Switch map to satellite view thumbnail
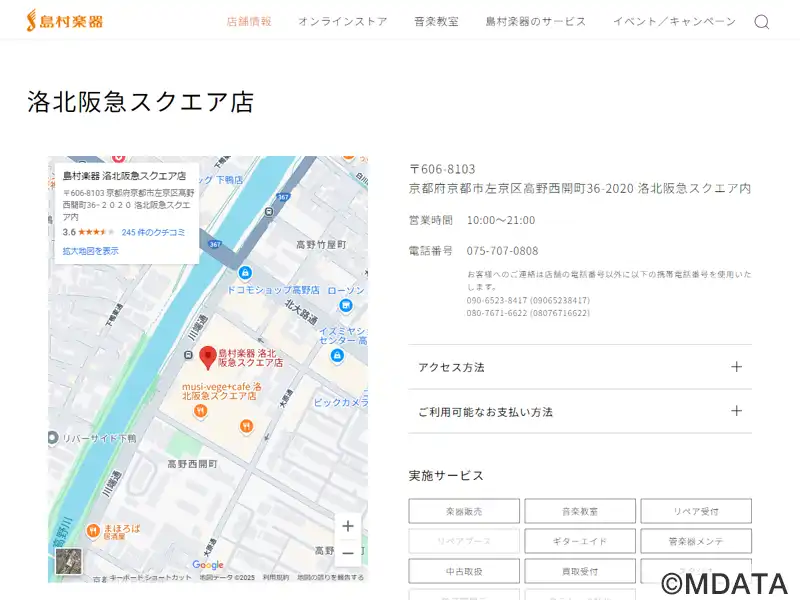Screen dimensions: 800x600 tap(68, 562)
